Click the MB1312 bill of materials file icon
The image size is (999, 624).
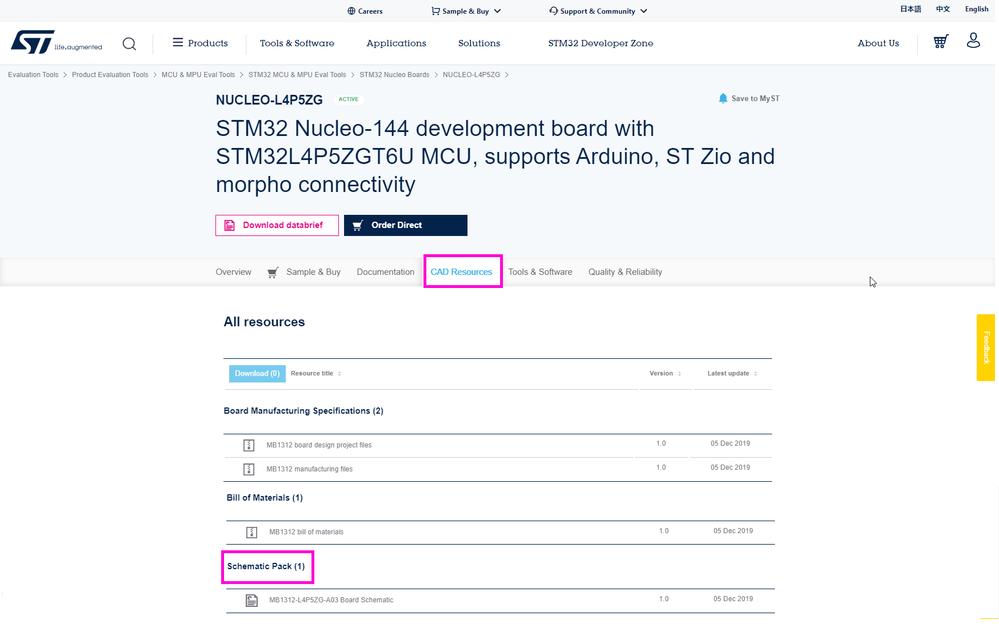point(252,532)
